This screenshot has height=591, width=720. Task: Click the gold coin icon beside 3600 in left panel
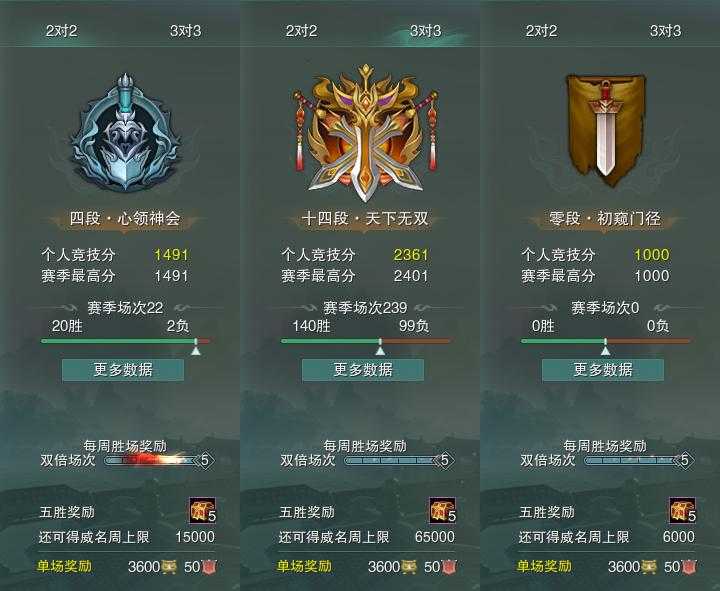click(169, 567)
